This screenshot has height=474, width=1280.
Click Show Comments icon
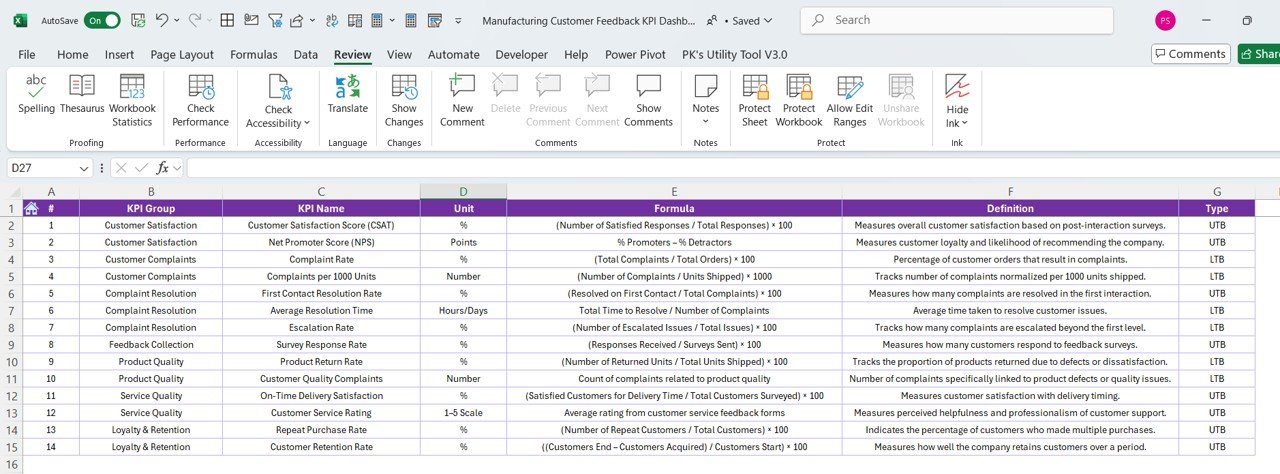[649, 87]
